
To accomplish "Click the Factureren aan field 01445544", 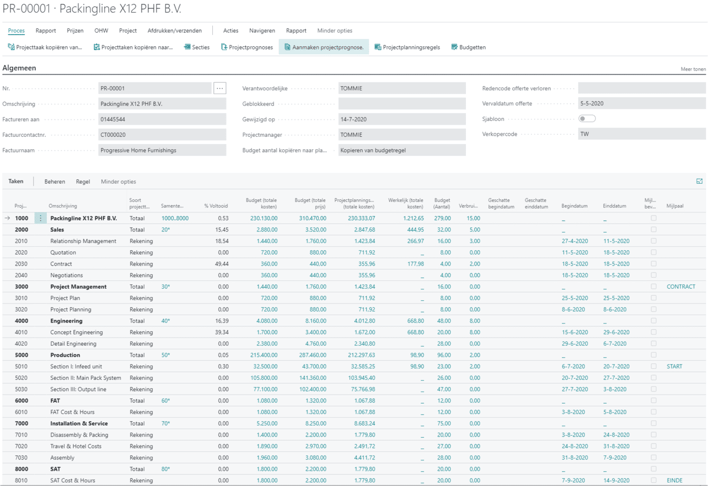I will [x=162, y=119].
